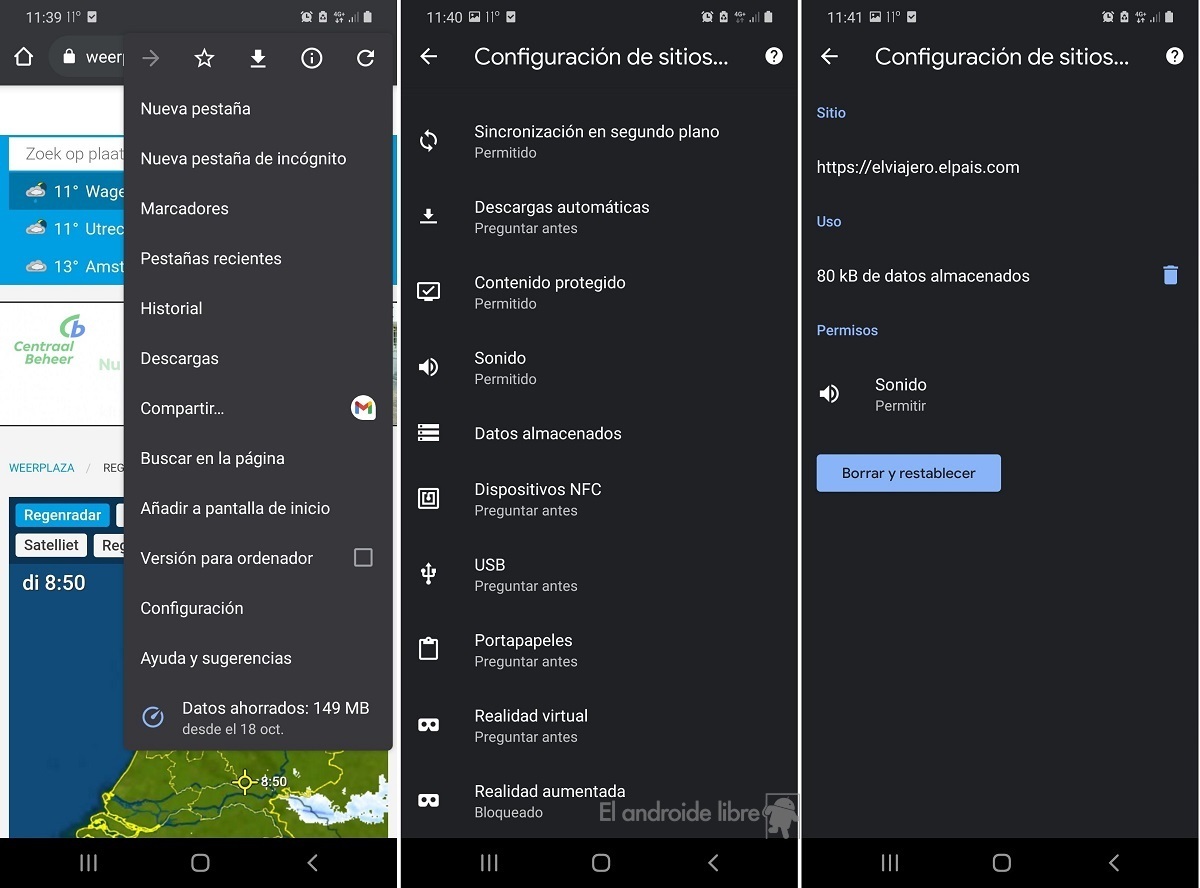Delete stored data with trash icon
The height and width of the screenshot is (888, 1200).
point(1170,275)
